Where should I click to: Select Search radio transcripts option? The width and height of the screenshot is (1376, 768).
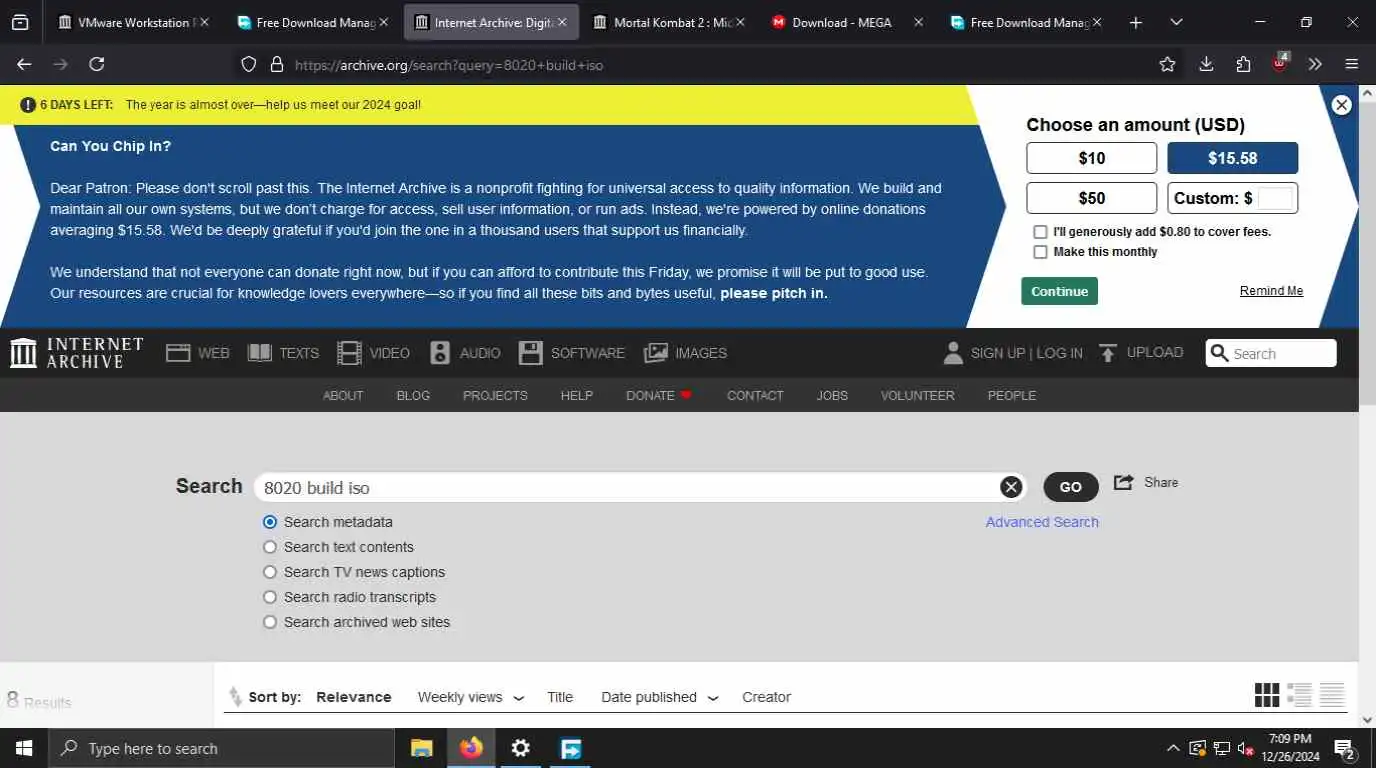pos(270,597)
